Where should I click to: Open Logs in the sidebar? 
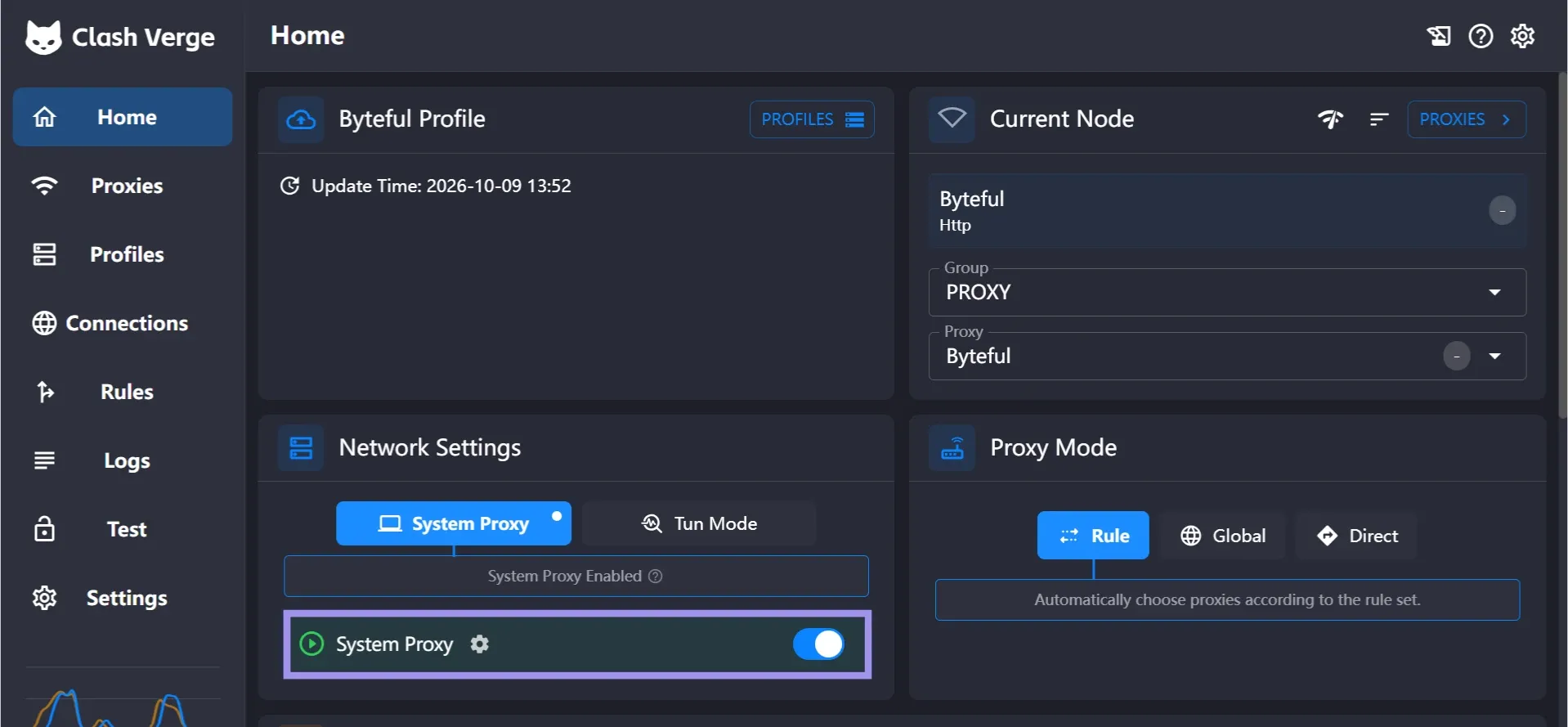[123, 460]
